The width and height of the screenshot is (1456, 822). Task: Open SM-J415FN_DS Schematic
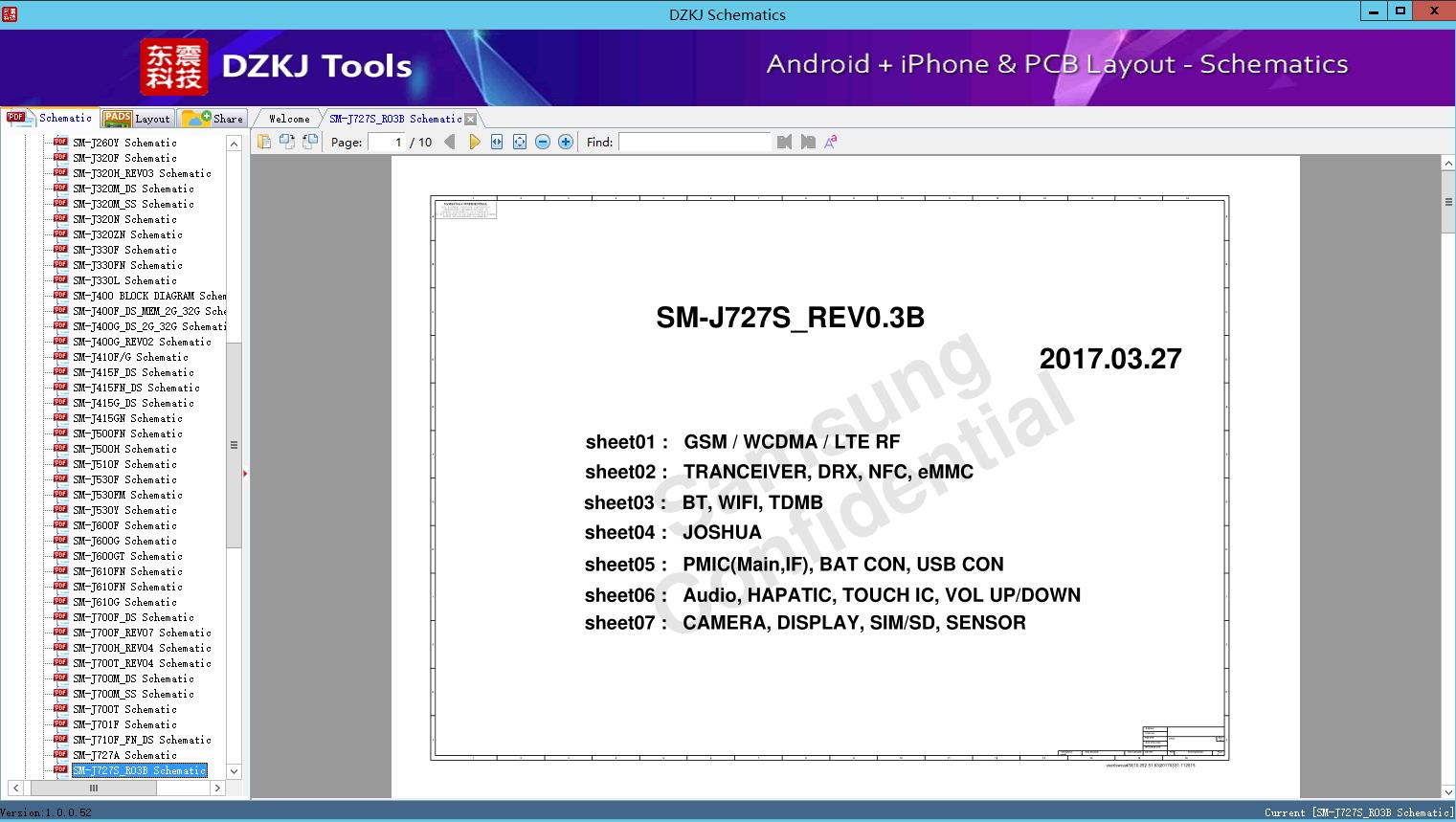coord(136,388)
